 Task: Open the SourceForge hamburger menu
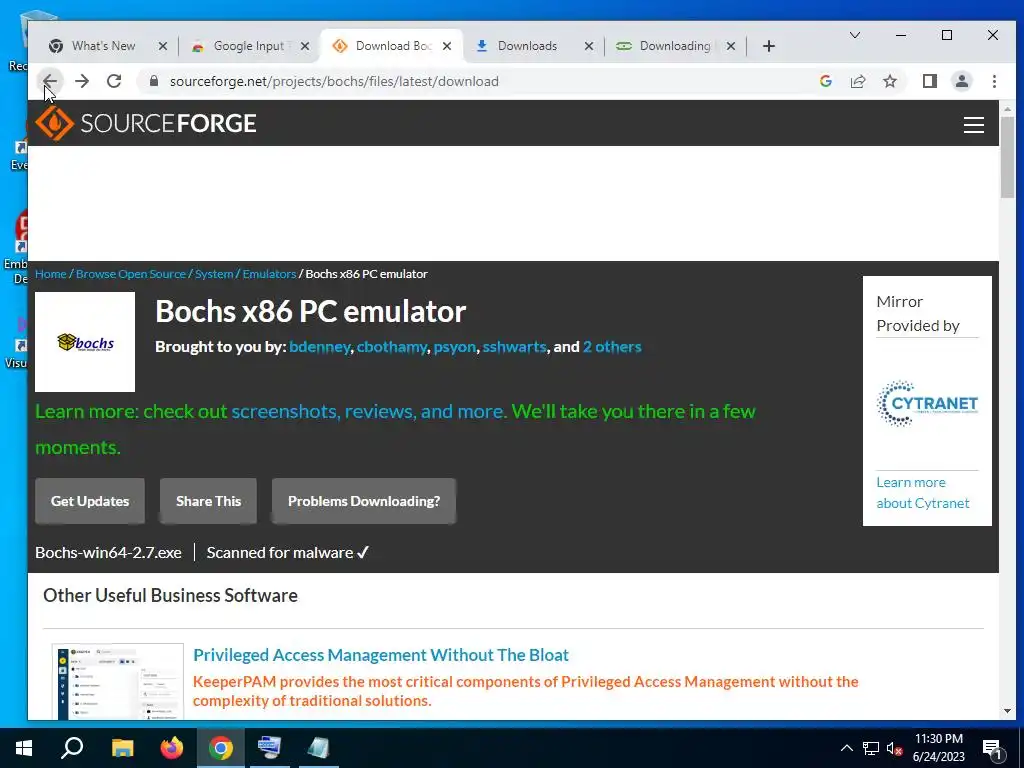[x=974, y=124]
